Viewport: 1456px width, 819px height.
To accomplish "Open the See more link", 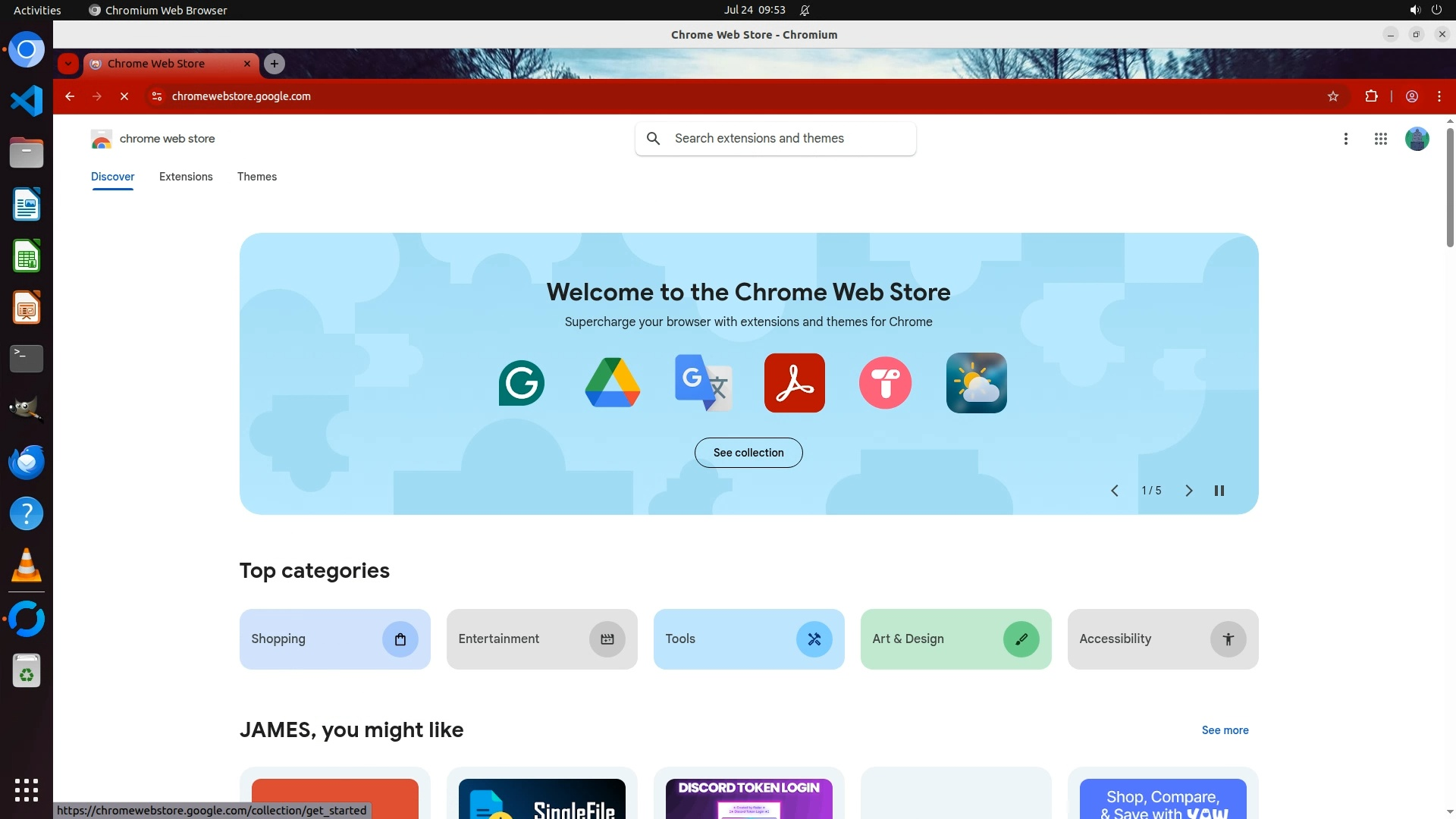I will coord(1225,730).
